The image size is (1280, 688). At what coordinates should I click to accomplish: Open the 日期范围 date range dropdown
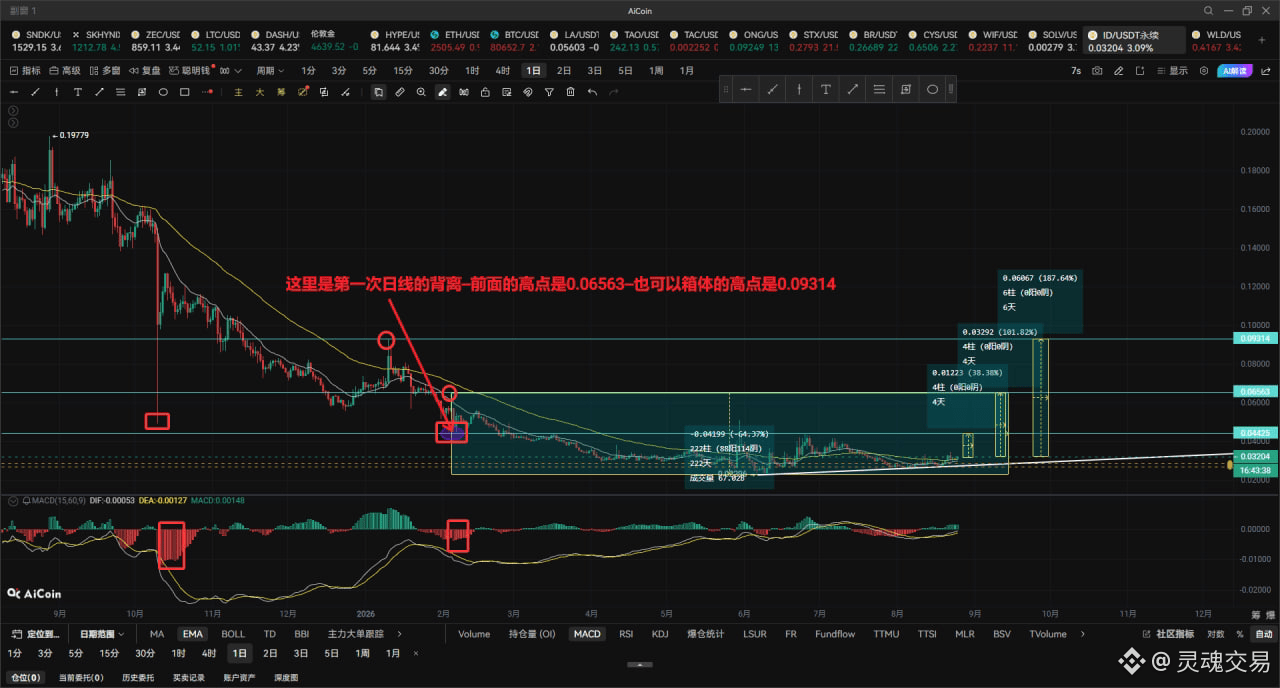tap(102, 634)
